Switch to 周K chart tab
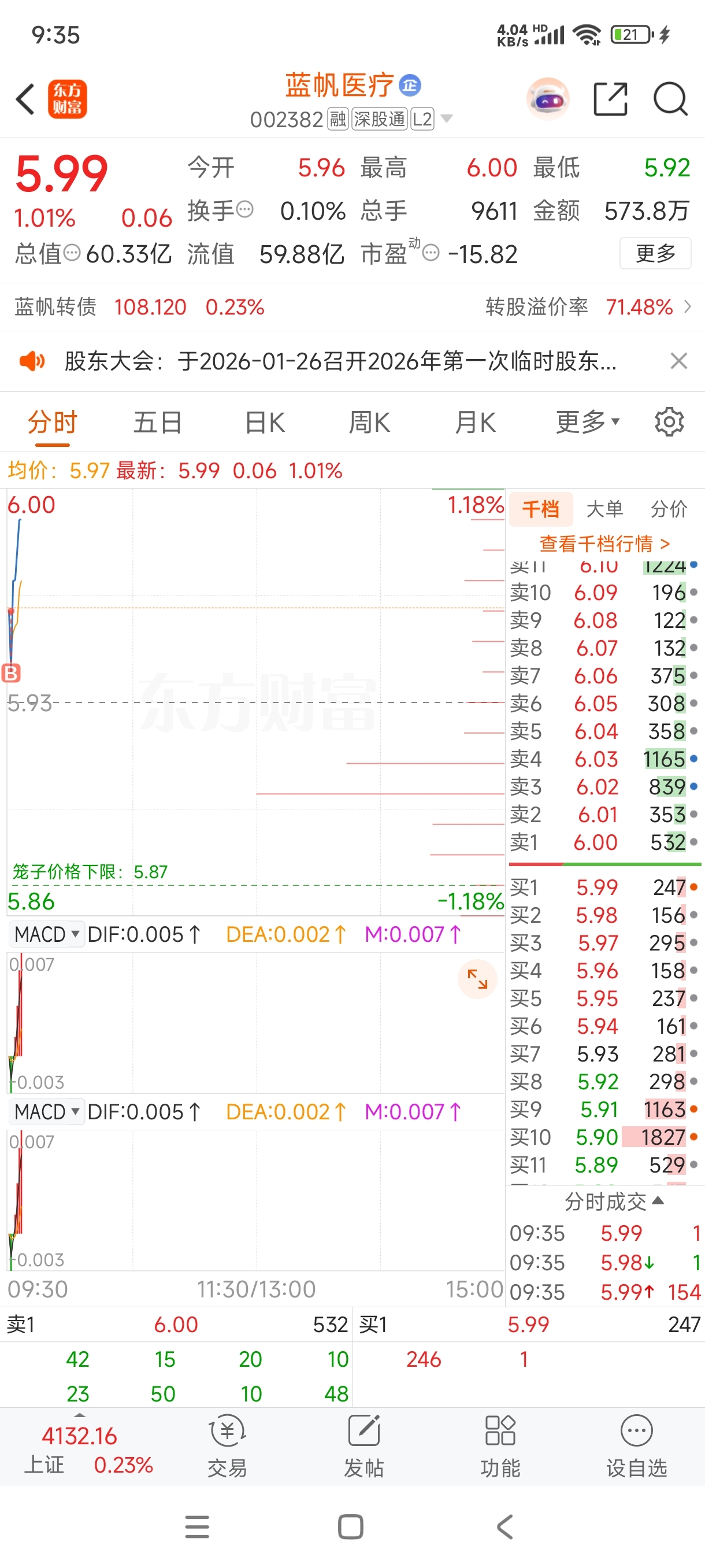This screenshot has width=705, height=1568. [369, 422]
